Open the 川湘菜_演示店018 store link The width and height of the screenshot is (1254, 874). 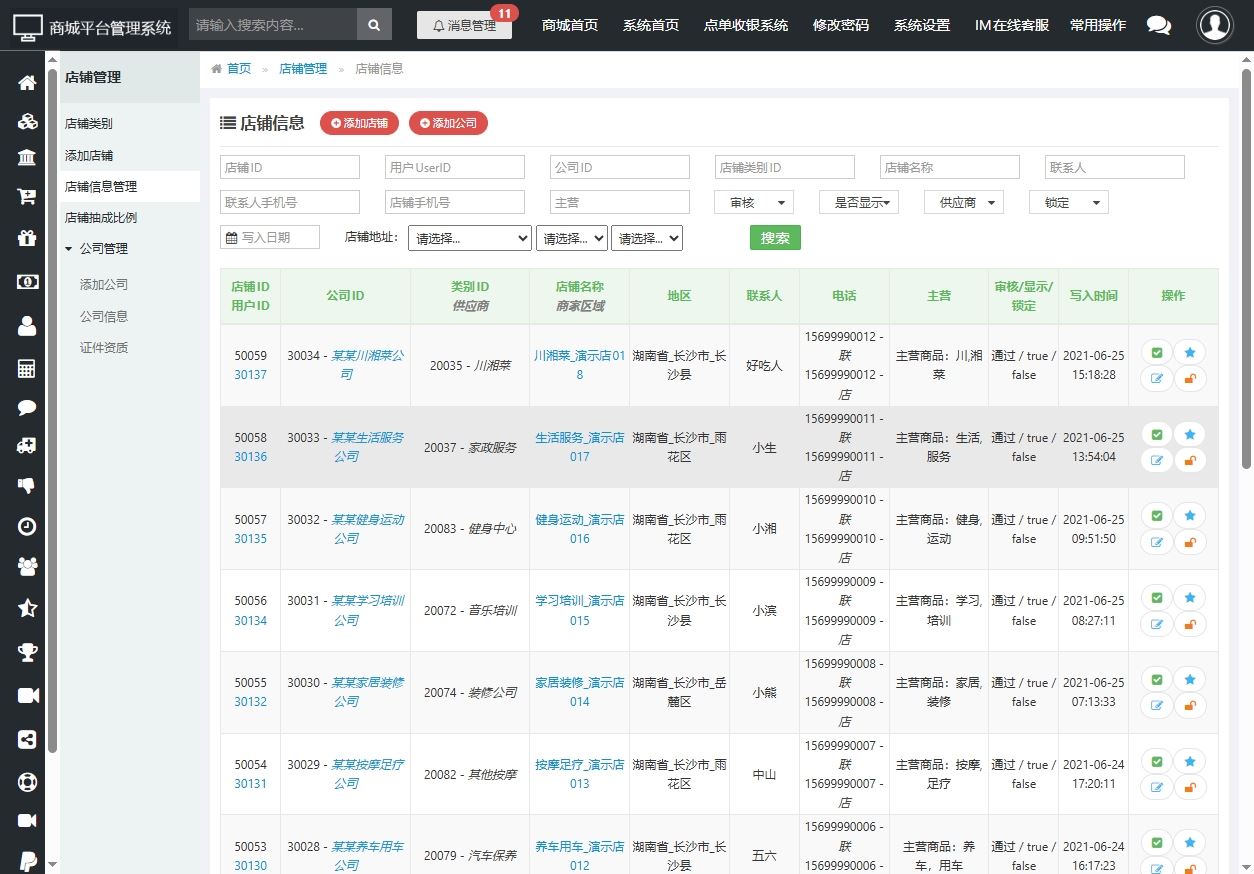(x=580, y=365)
